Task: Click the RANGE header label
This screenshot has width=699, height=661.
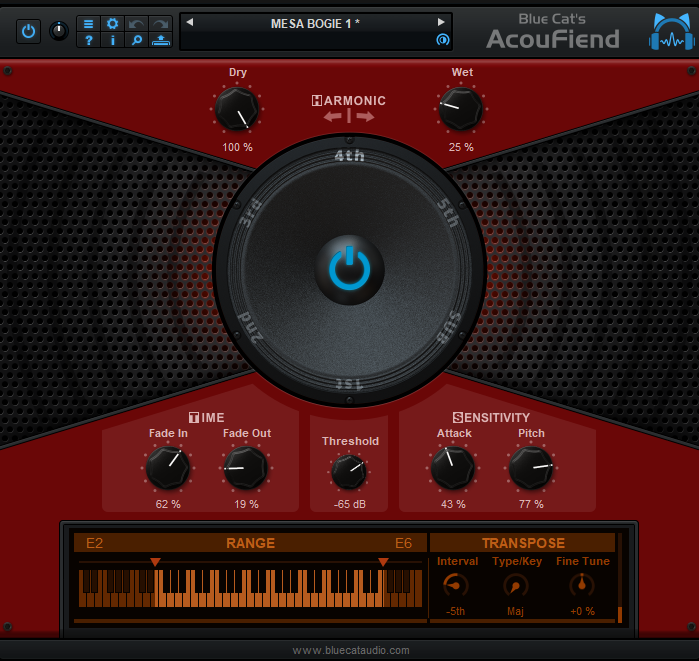Action: [250, 543]
